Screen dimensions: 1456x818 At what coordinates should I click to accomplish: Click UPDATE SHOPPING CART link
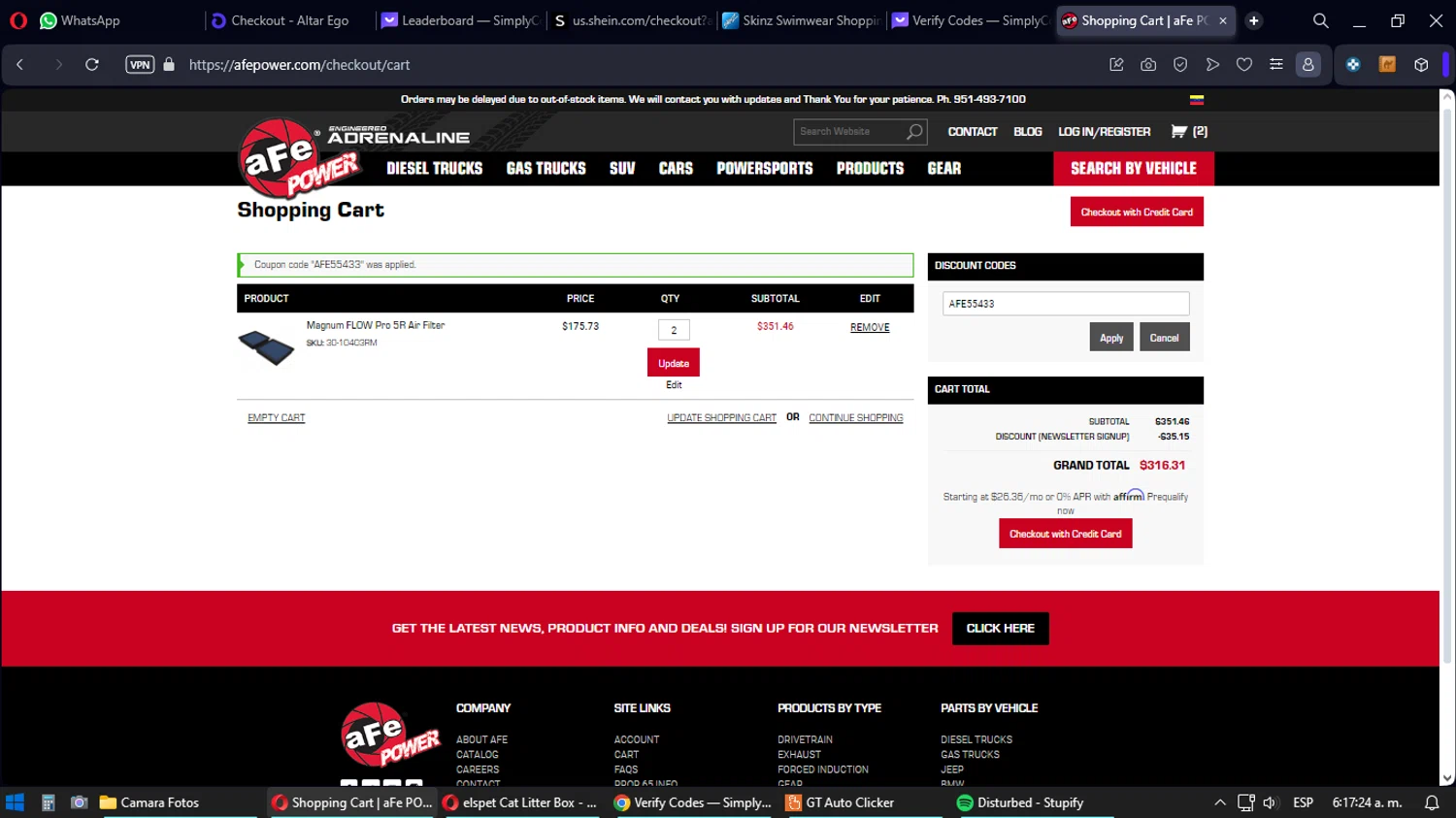coord(721,418)
